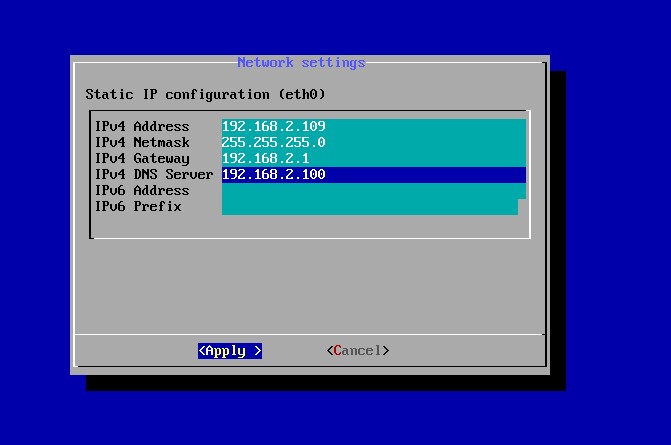The height and width of the screenshot is (445, 671).
Task: Click the highlighted IPv4 DNS Server field
Action: (x=372, y=175)
